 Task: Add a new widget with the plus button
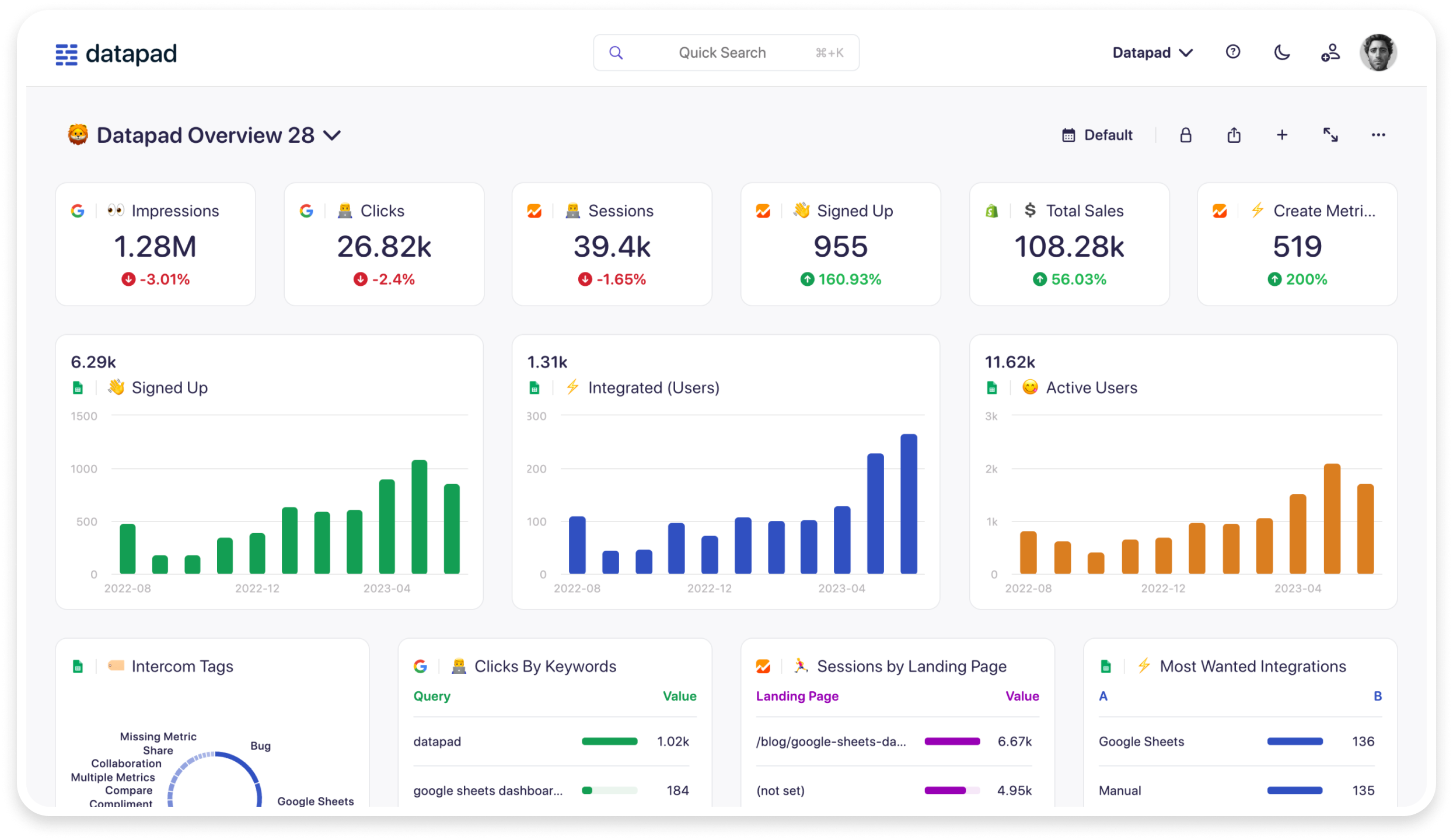coord(1282,135)
